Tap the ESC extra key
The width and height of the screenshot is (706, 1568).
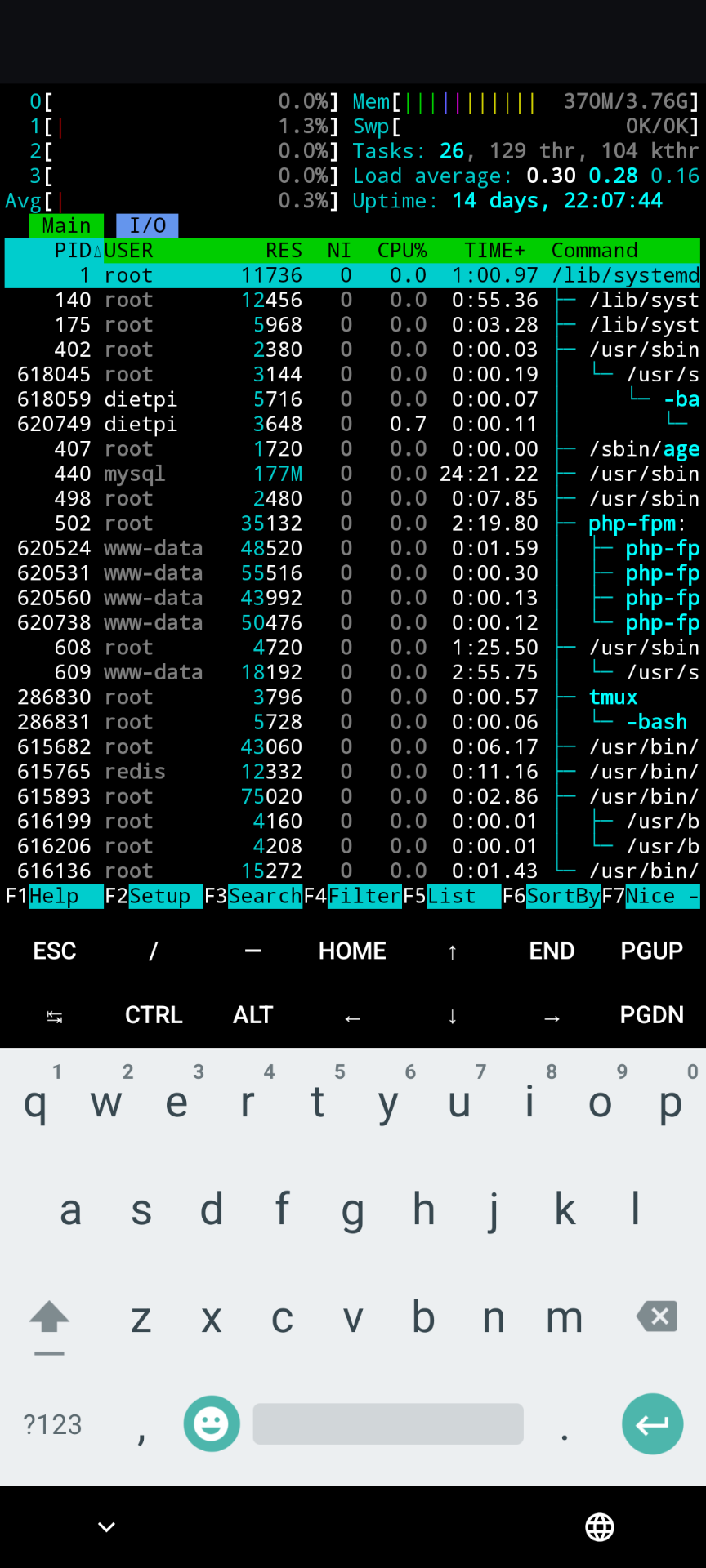tap(55, 951)
